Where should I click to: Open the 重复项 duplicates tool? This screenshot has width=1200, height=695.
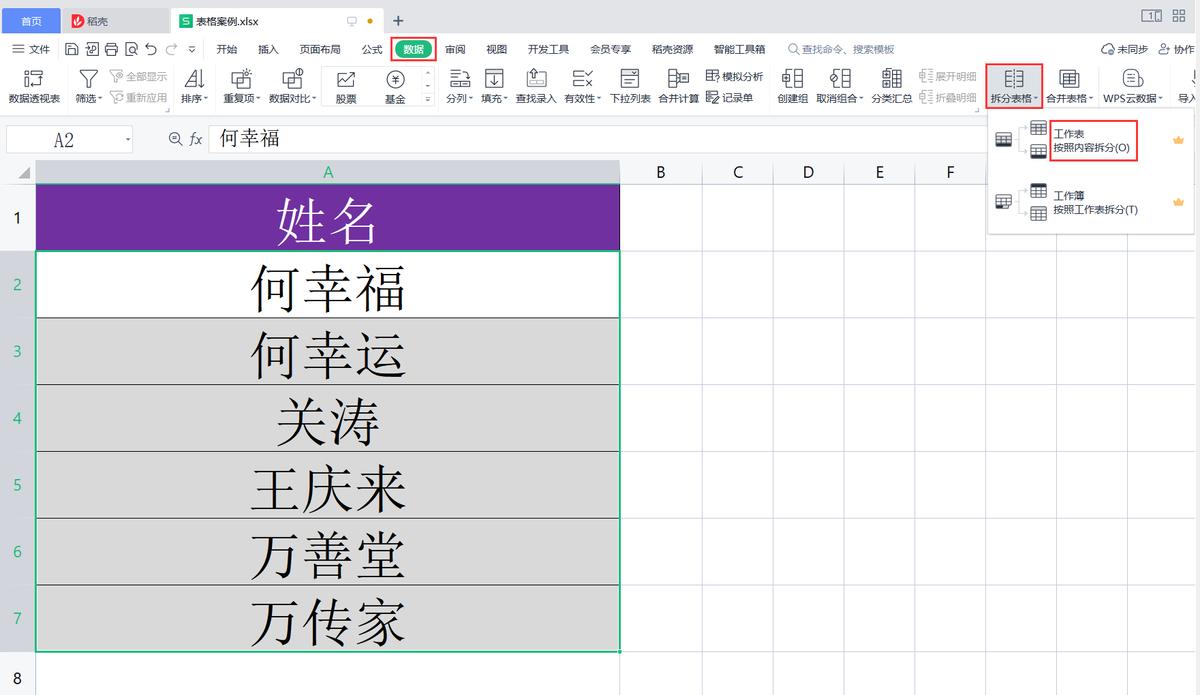tap(240, 86)
